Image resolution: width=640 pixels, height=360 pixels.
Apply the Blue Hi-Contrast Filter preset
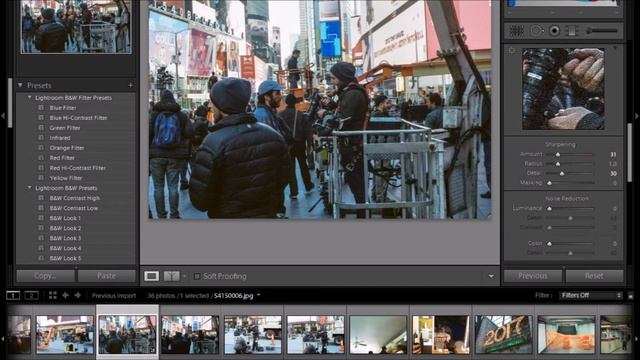coord(78,118)
